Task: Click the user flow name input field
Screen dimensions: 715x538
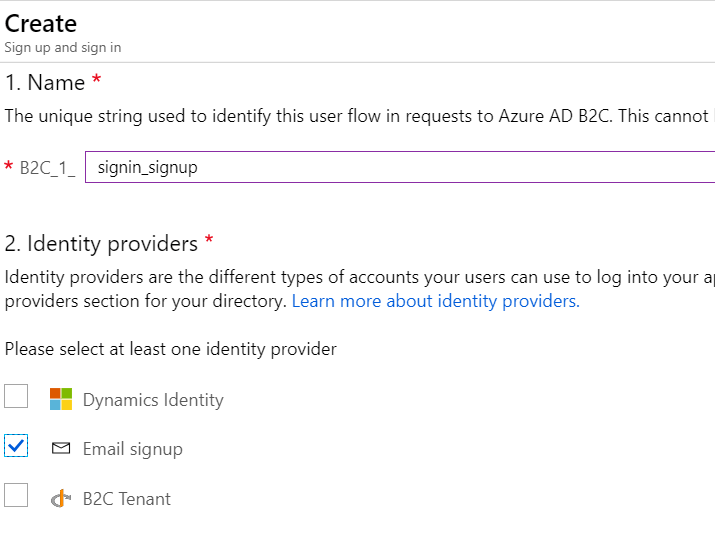Action: click(400, 168)
